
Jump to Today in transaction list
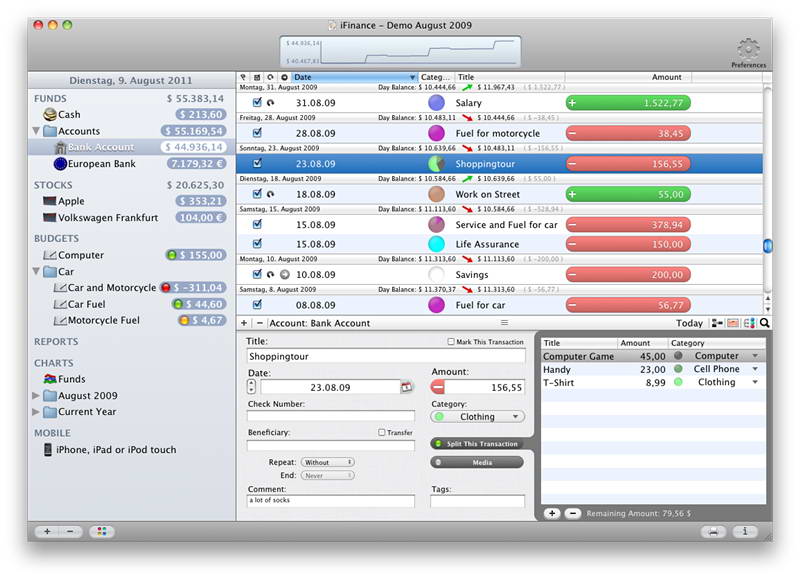click(689, 323)
